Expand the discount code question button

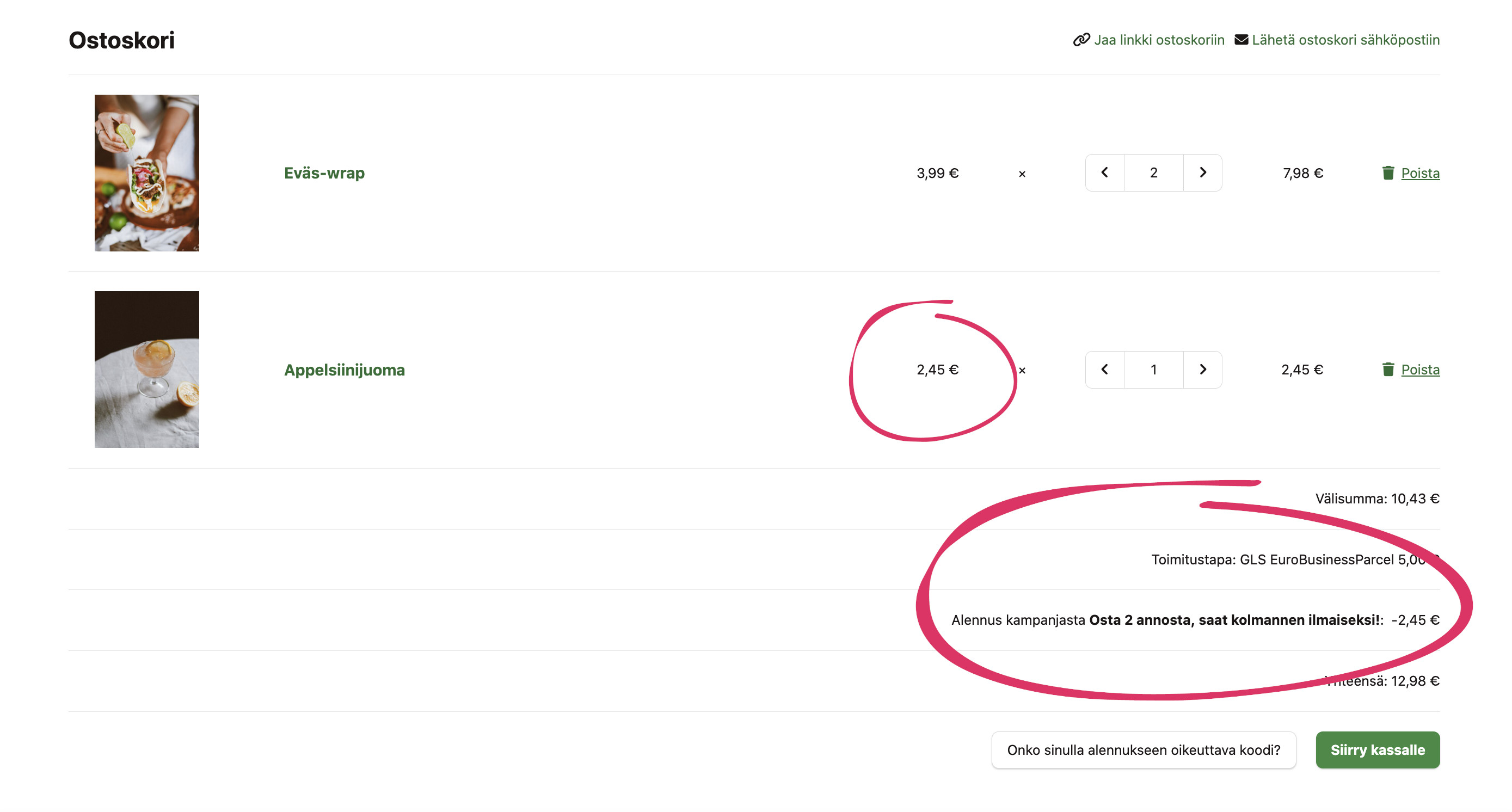tap(1144, 749)
